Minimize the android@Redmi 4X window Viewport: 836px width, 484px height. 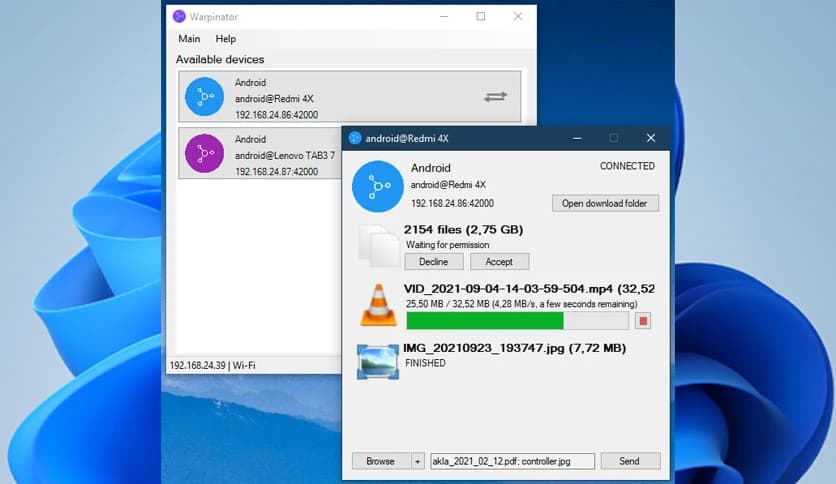pos(577,138)
